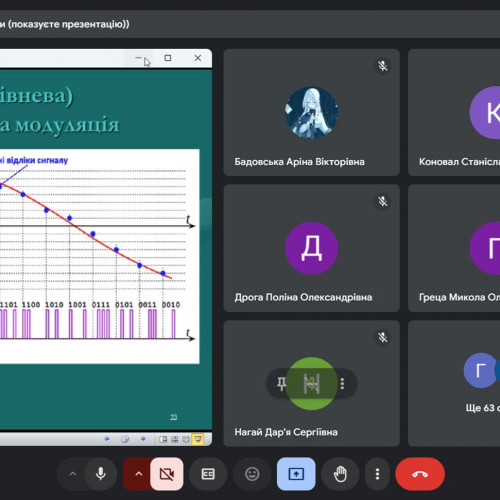Screen dimensions: 500x500
Task: Switch to normal view in presentation
Action: (x=163, y=439)
